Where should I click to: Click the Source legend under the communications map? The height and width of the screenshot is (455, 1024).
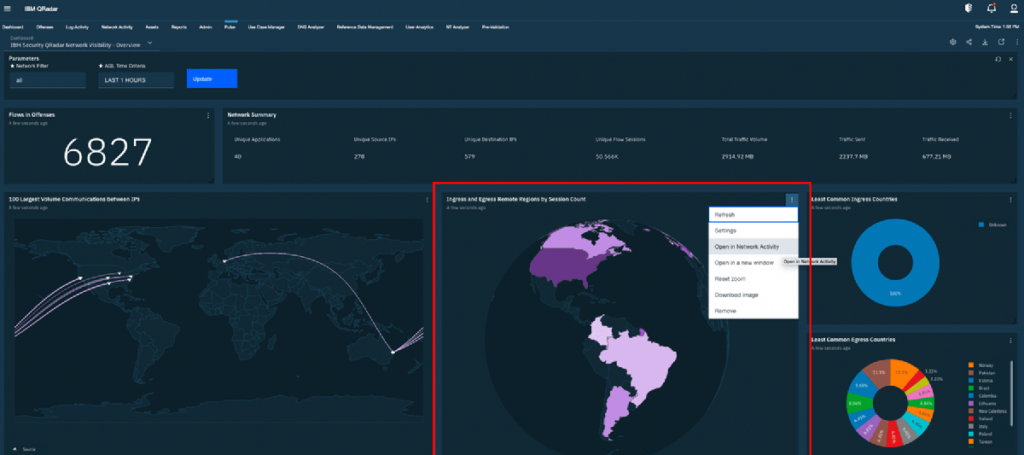pos(25,449)
